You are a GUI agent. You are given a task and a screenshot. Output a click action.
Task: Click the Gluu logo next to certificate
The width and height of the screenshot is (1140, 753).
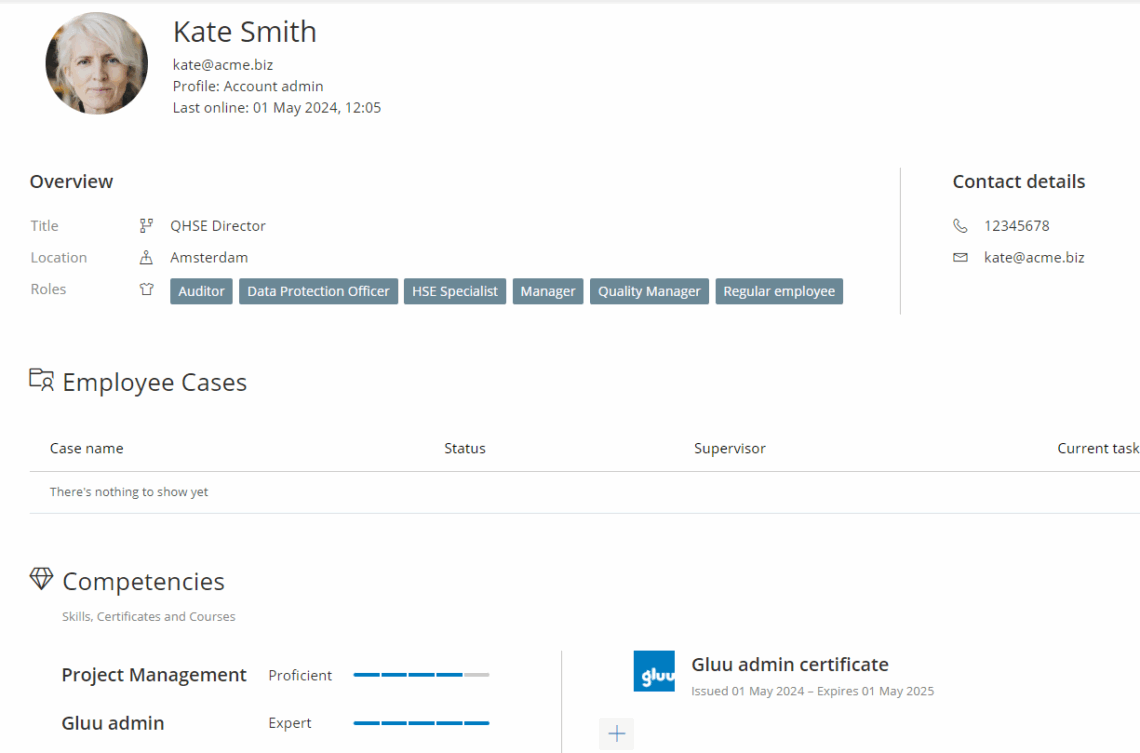(x=654, y=672)
